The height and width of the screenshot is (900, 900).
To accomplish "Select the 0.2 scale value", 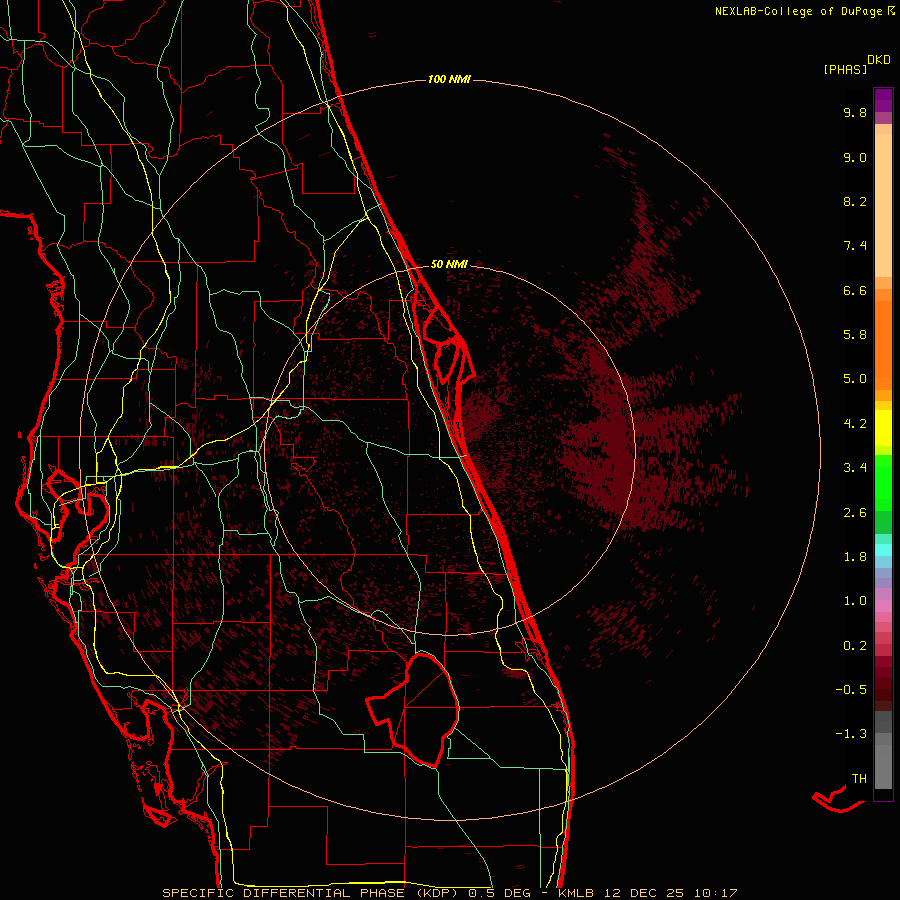I will pyautogui.click(x=855, y=646).
